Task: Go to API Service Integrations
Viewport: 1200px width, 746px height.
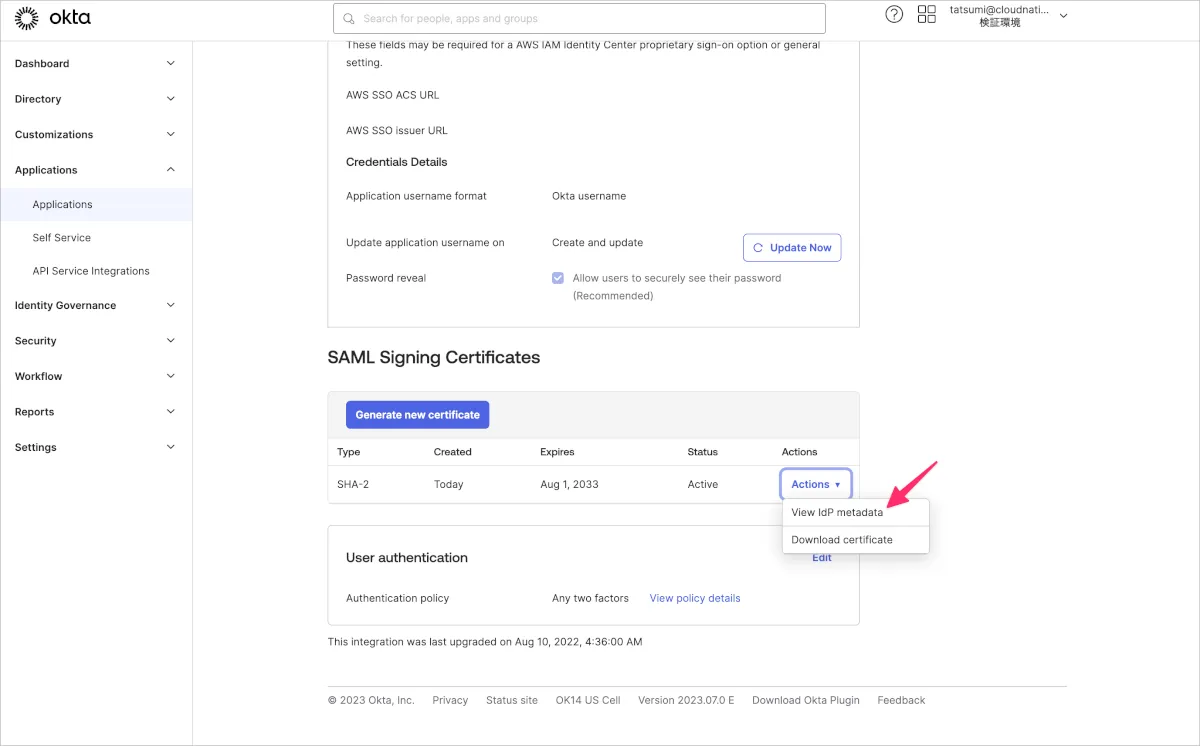Action: coord(91,271)
